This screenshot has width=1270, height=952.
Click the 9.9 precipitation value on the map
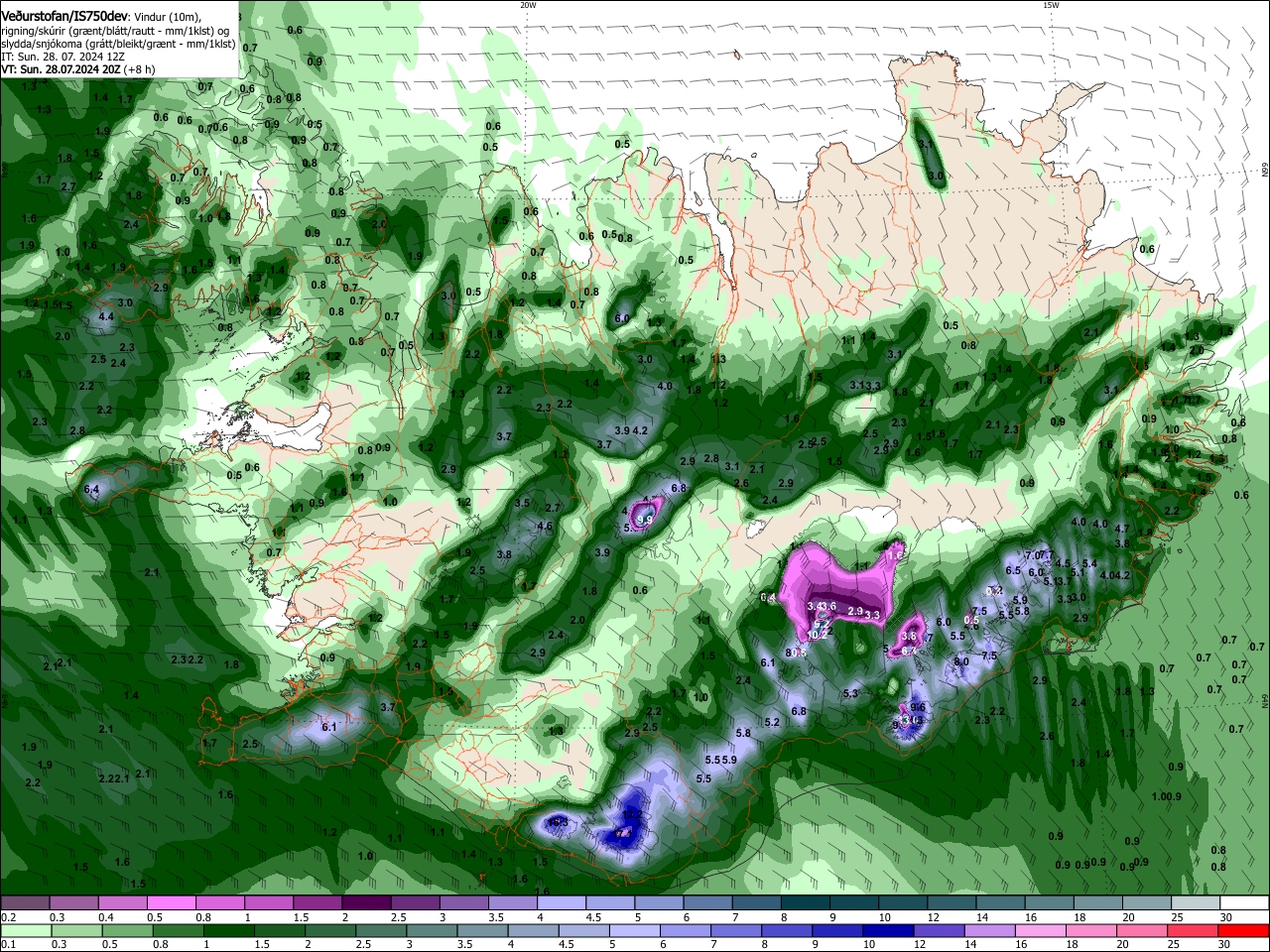(x=645, y=519)
